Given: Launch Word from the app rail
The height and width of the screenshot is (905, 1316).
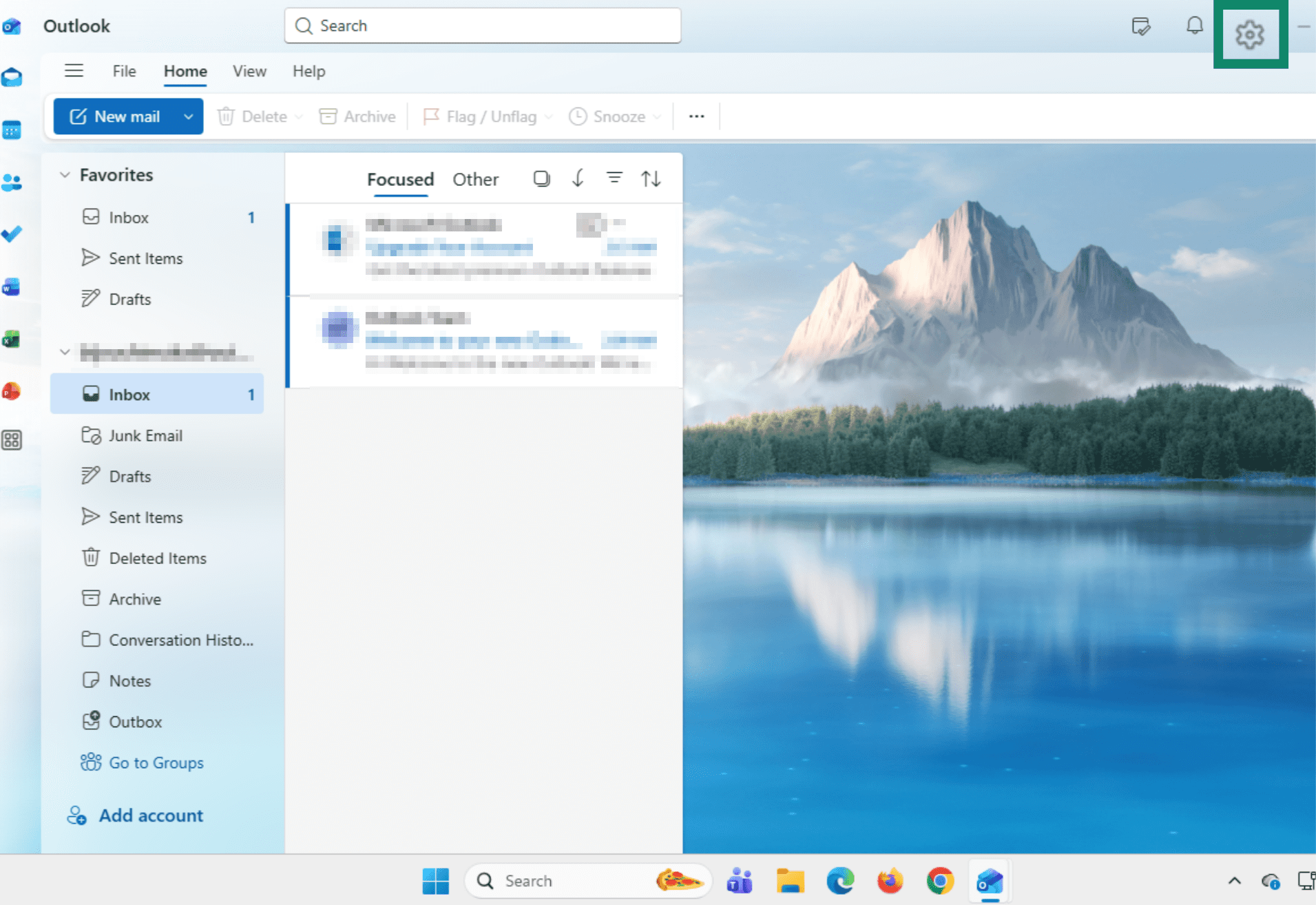Looking at the screenshot, I should (12, 287).
